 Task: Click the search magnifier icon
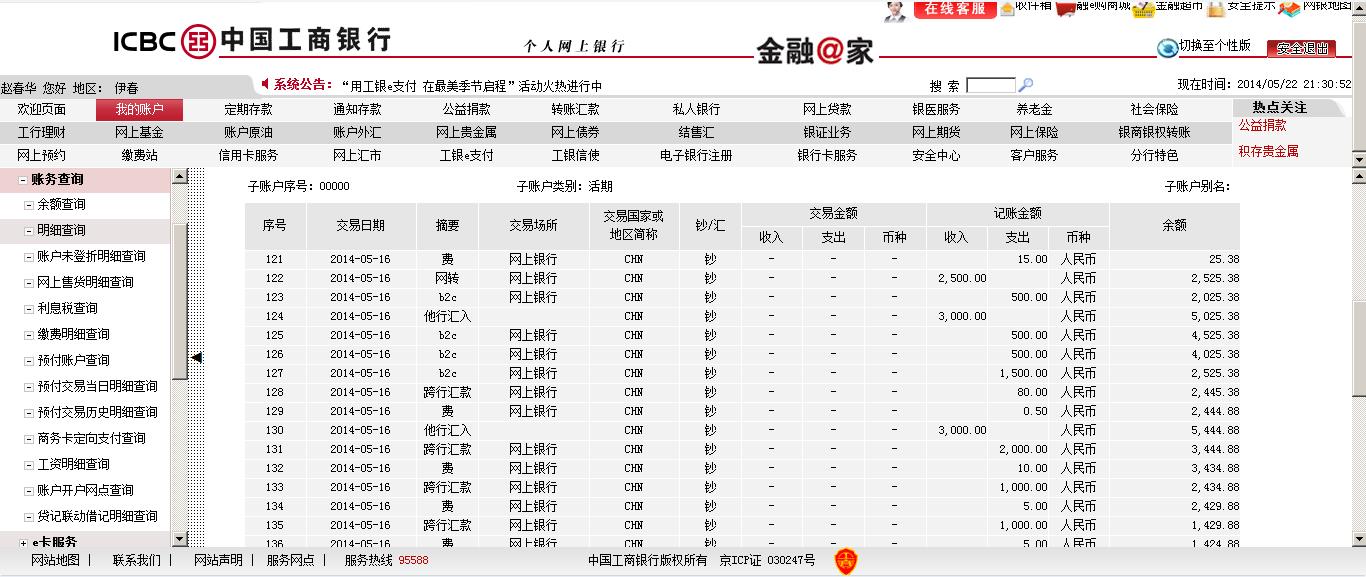pyautogui.click(x=1025, y=86)
